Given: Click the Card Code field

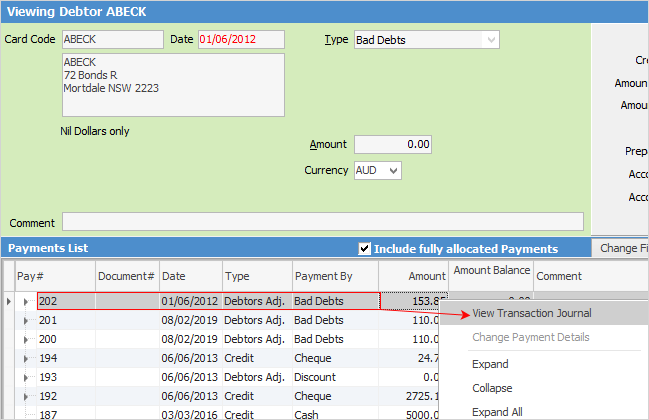Looking at the screenshot, I should 111,40.
